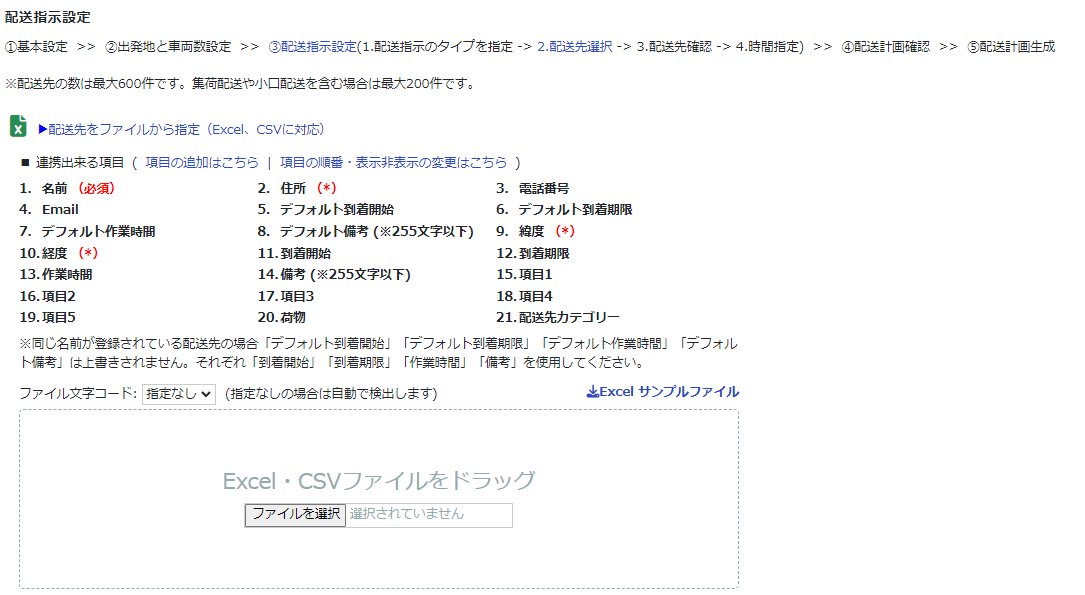Image resolution: width=1085 pixels, height=595 pixels.
Task: Click the green Excel file icon
Action: point(18,127)
